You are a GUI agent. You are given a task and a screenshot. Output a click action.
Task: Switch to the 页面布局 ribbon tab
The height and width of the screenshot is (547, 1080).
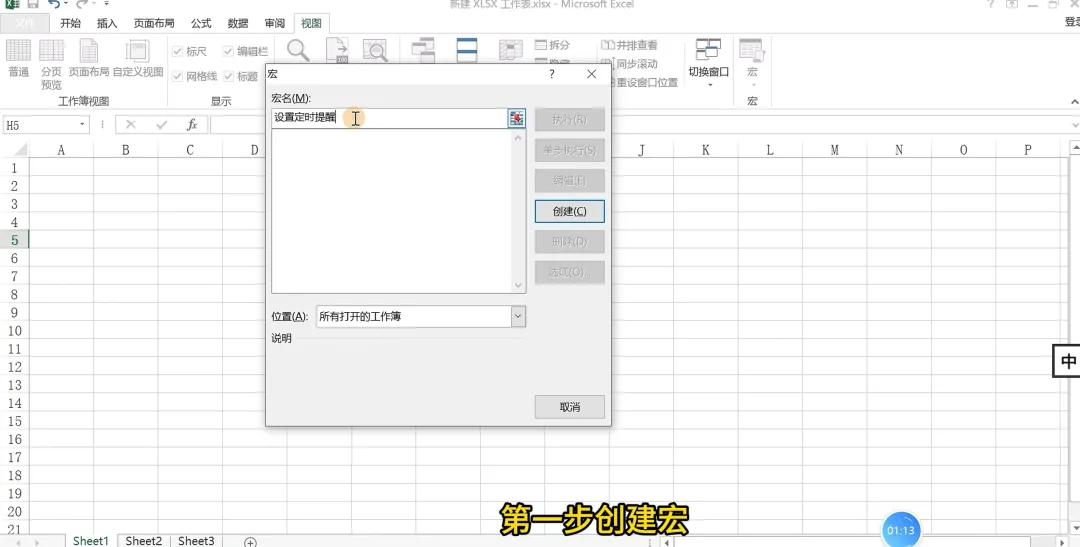pyautogui.click(x=154, y=23)
